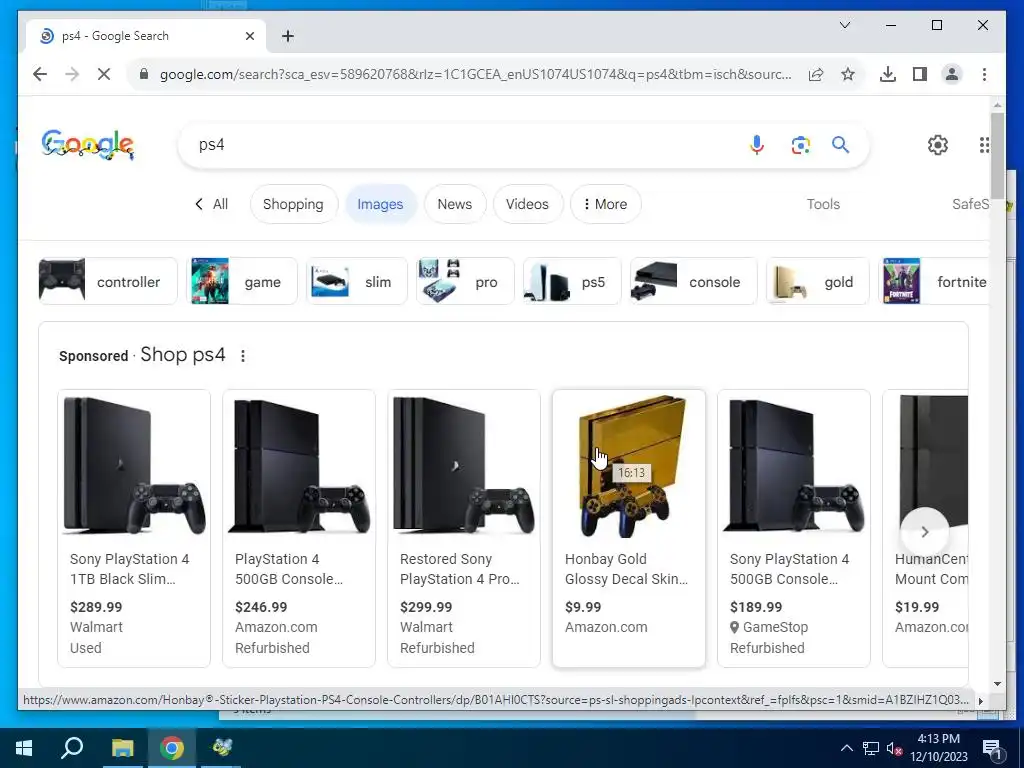Open Sony PlayStation 4 1TB Black Slim listing
Image resolution: width=1024 pixels, height=768 pixels.
click(x=129, y=569)
